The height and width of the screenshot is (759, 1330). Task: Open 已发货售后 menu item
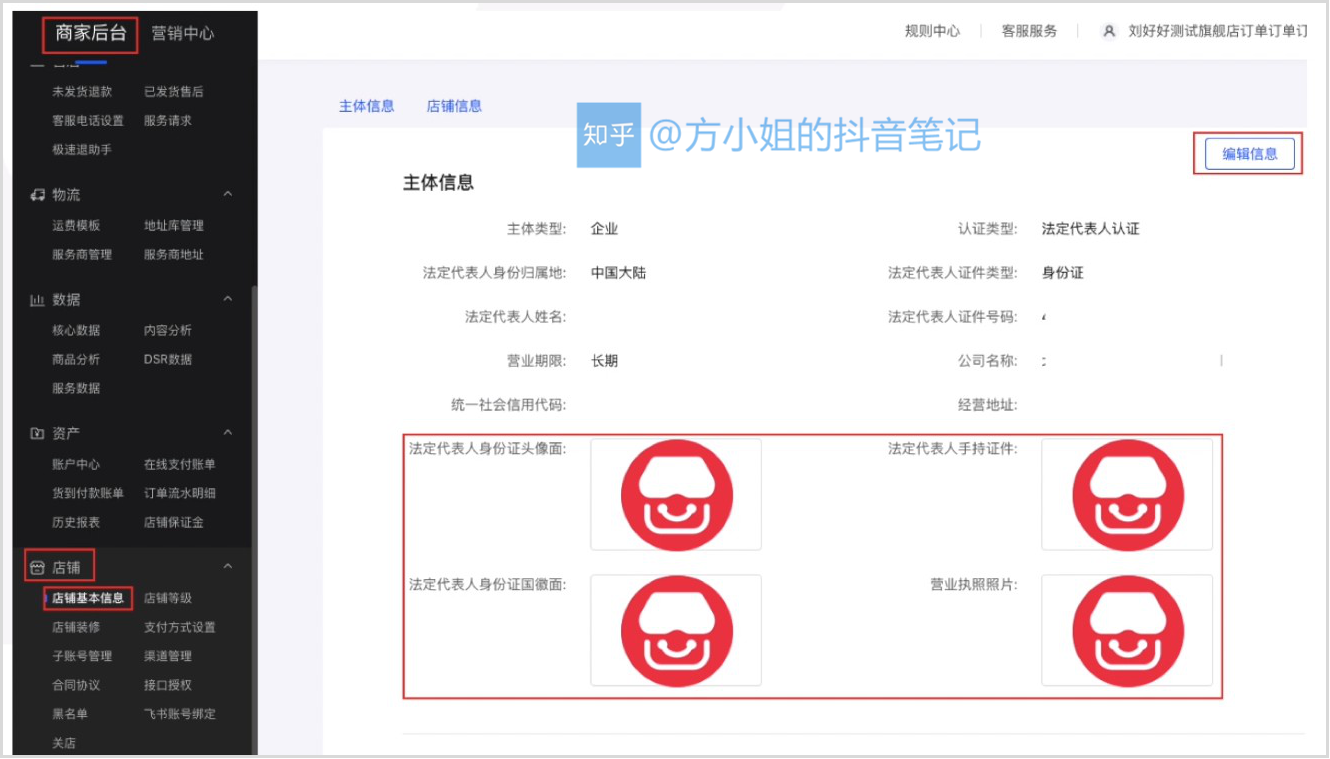pyautogui.click(x=174, y=92)
